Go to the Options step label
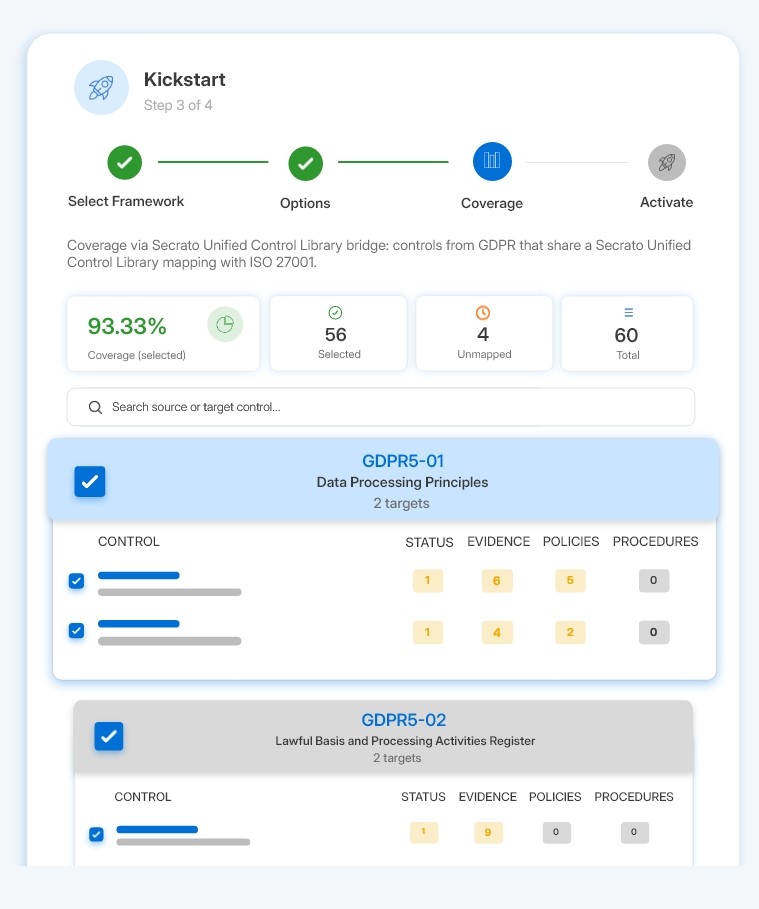The width and height of the screenshot is (759, 909). point(305,203)
